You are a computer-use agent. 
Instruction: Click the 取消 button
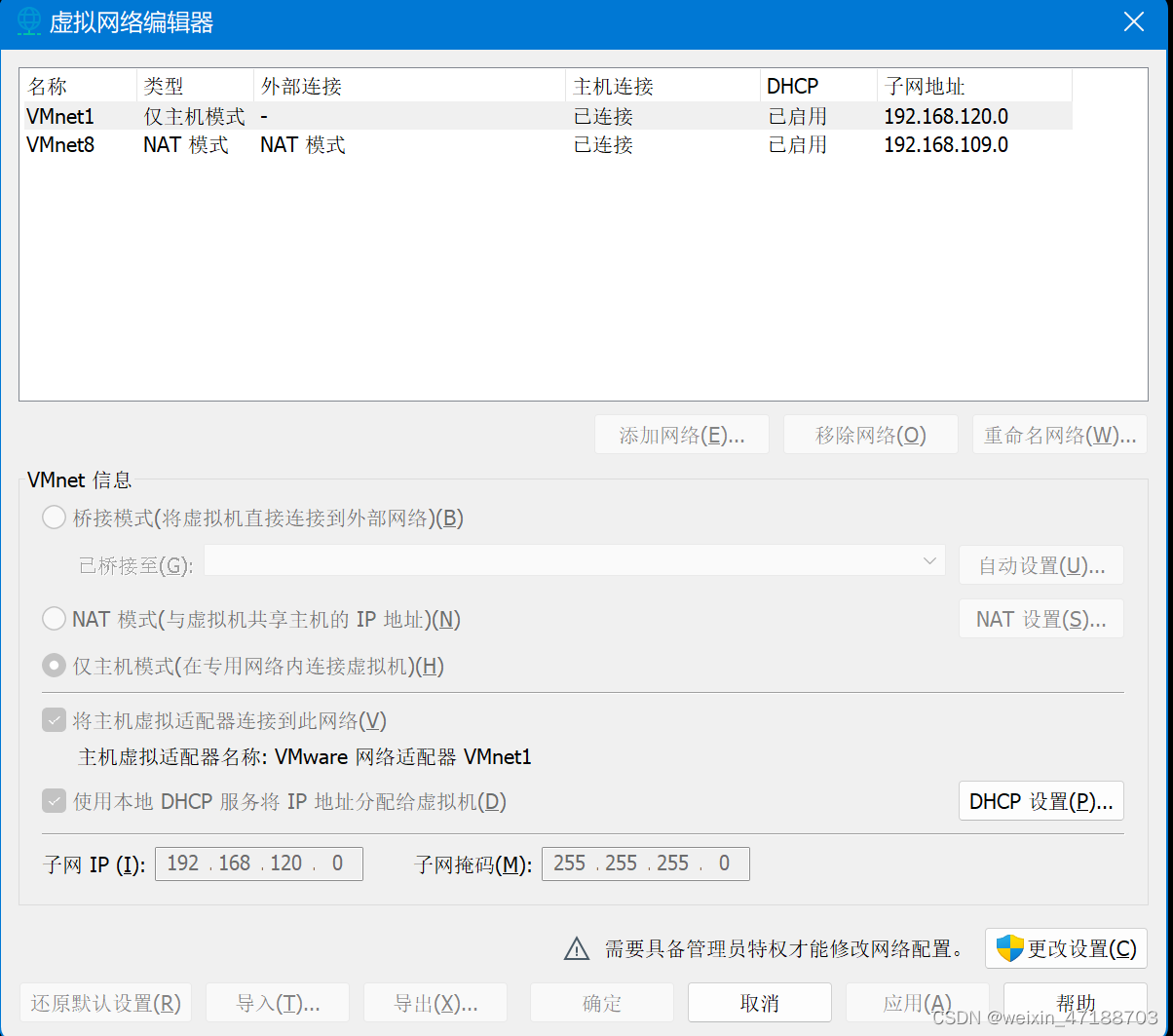coord(760,1003)
